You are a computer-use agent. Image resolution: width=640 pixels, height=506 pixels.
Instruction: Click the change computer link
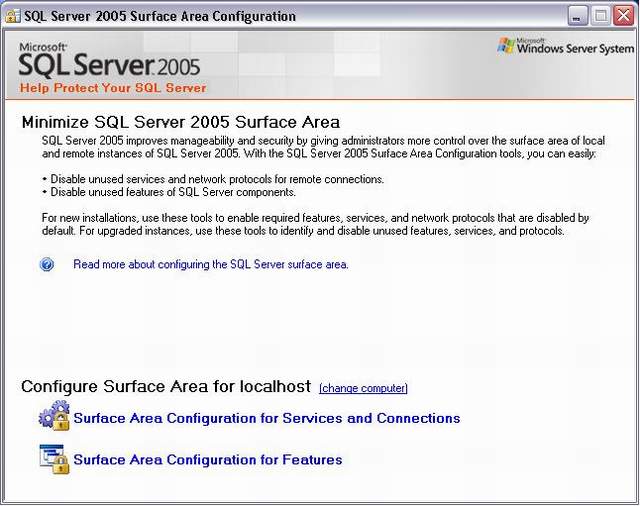pyautogui.click(x=363, y=388)
